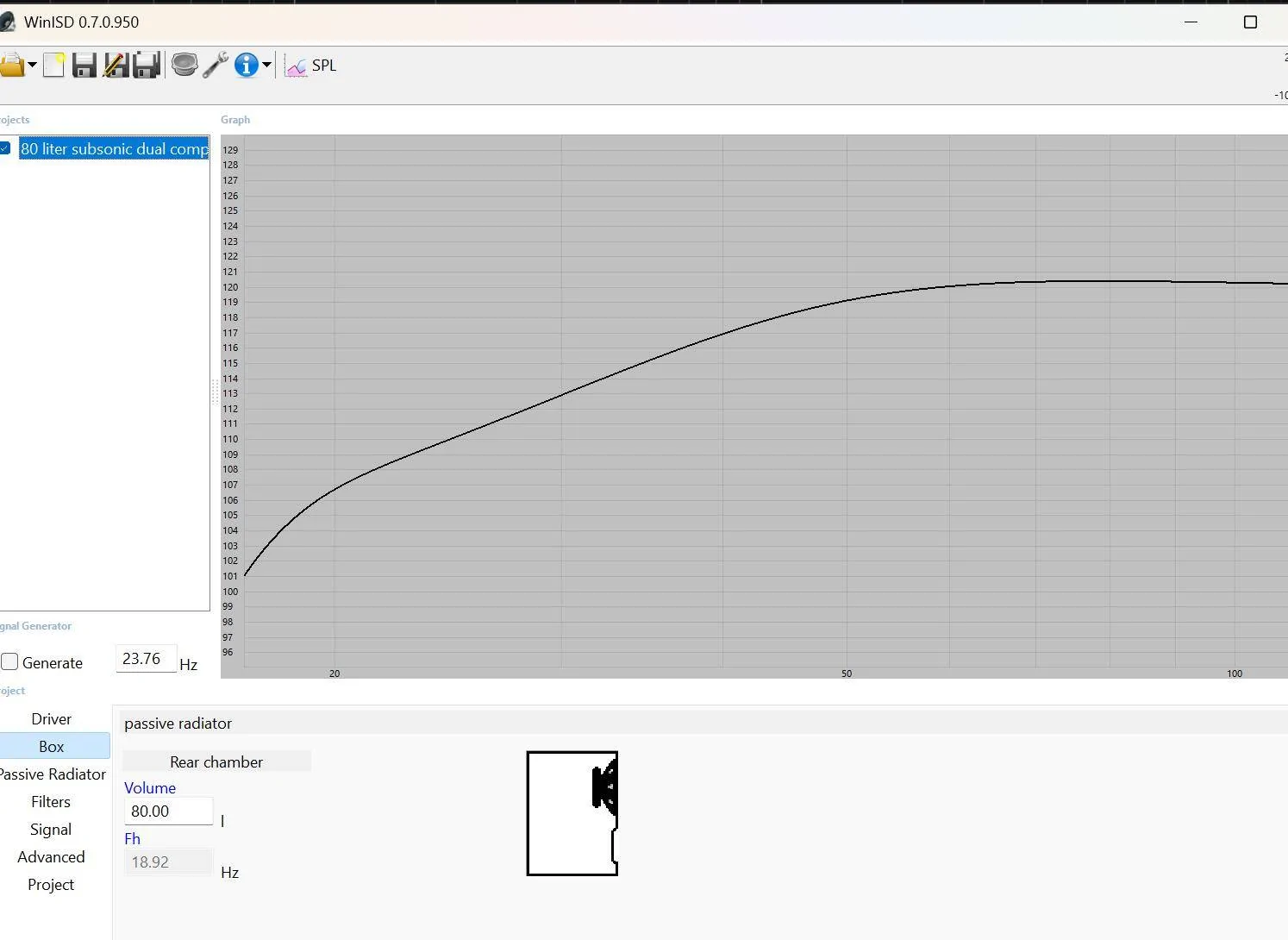Expand the info dropdown arrow

(x=266, y=65)
